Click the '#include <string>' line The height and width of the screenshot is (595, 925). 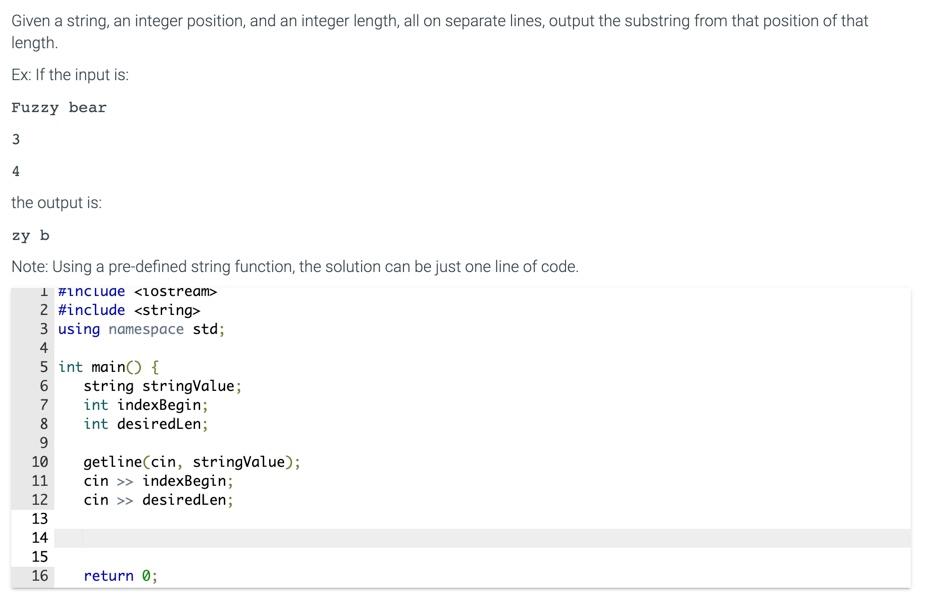[129, 310]
